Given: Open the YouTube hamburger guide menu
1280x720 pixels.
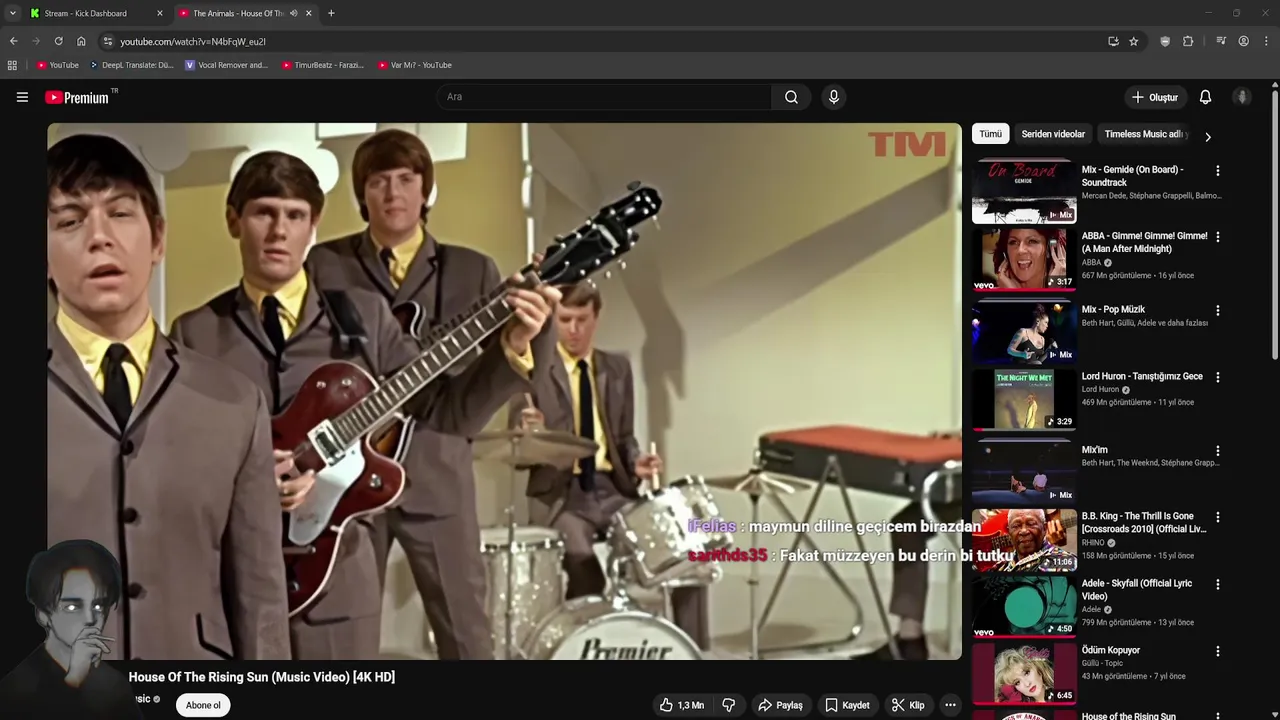Looking at the screenshot, I should click(22, 97).
